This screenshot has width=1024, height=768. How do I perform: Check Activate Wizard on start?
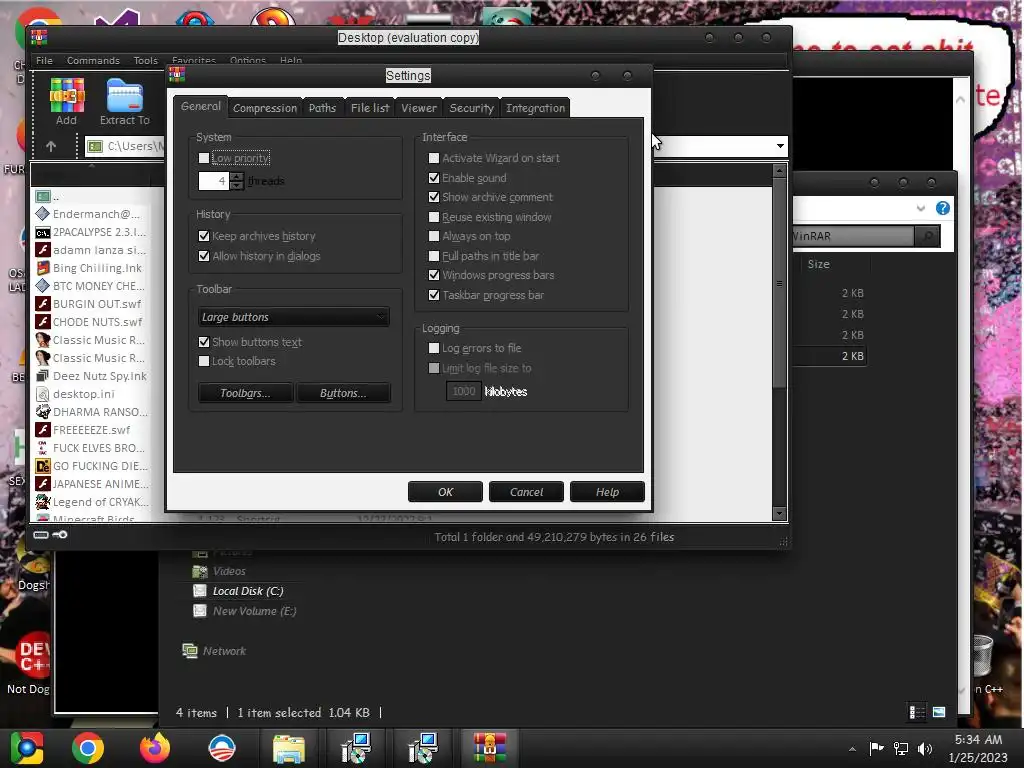[434, 158]
